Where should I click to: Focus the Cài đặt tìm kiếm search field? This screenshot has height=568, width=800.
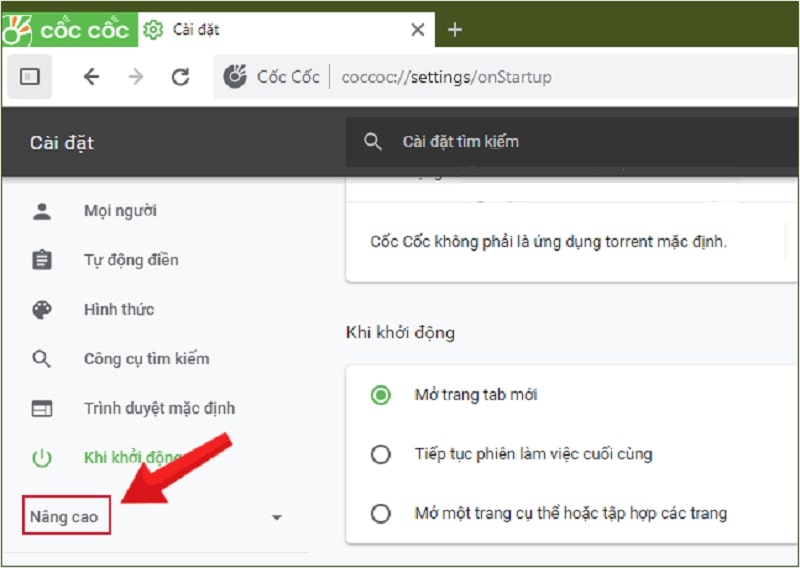click(x=572, y=142)
